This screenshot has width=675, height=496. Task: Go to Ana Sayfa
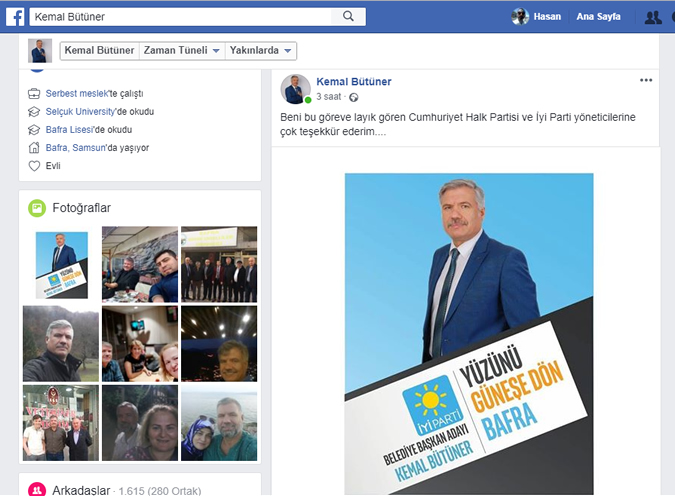pyautogui.click(x=598, y=17)
